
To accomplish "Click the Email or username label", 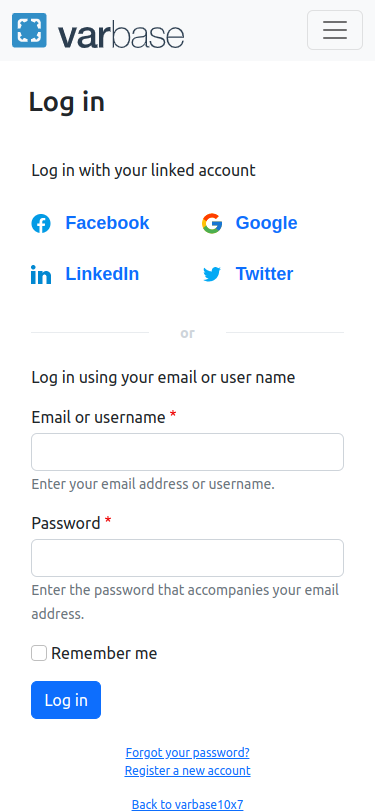I will pos(98,417).
